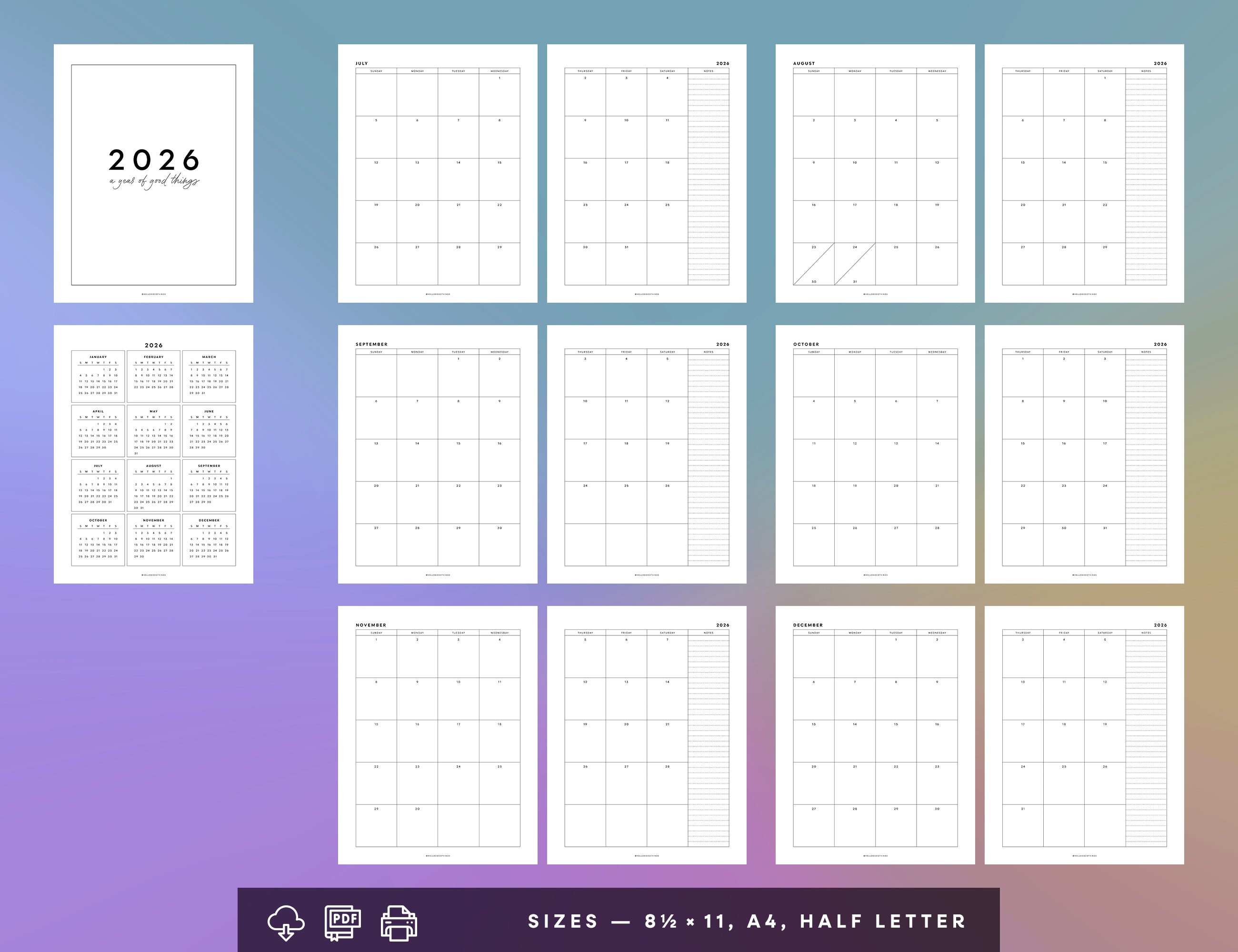Select the July left calendar page
The height and width of the screenshot is (952, 1238).
[x=437, y=173]
